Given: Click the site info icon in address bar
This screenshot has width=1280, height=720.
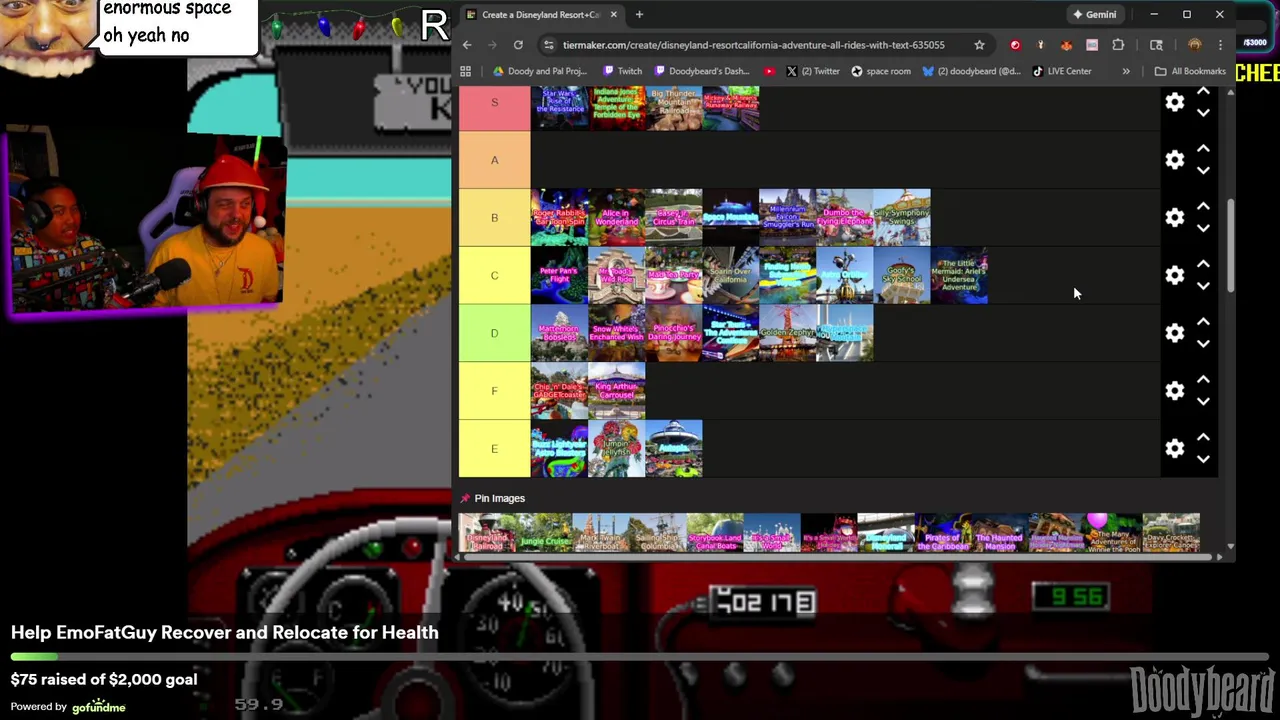Looking at the screenshot, I should pyautogui.click(x=548, y=45).
